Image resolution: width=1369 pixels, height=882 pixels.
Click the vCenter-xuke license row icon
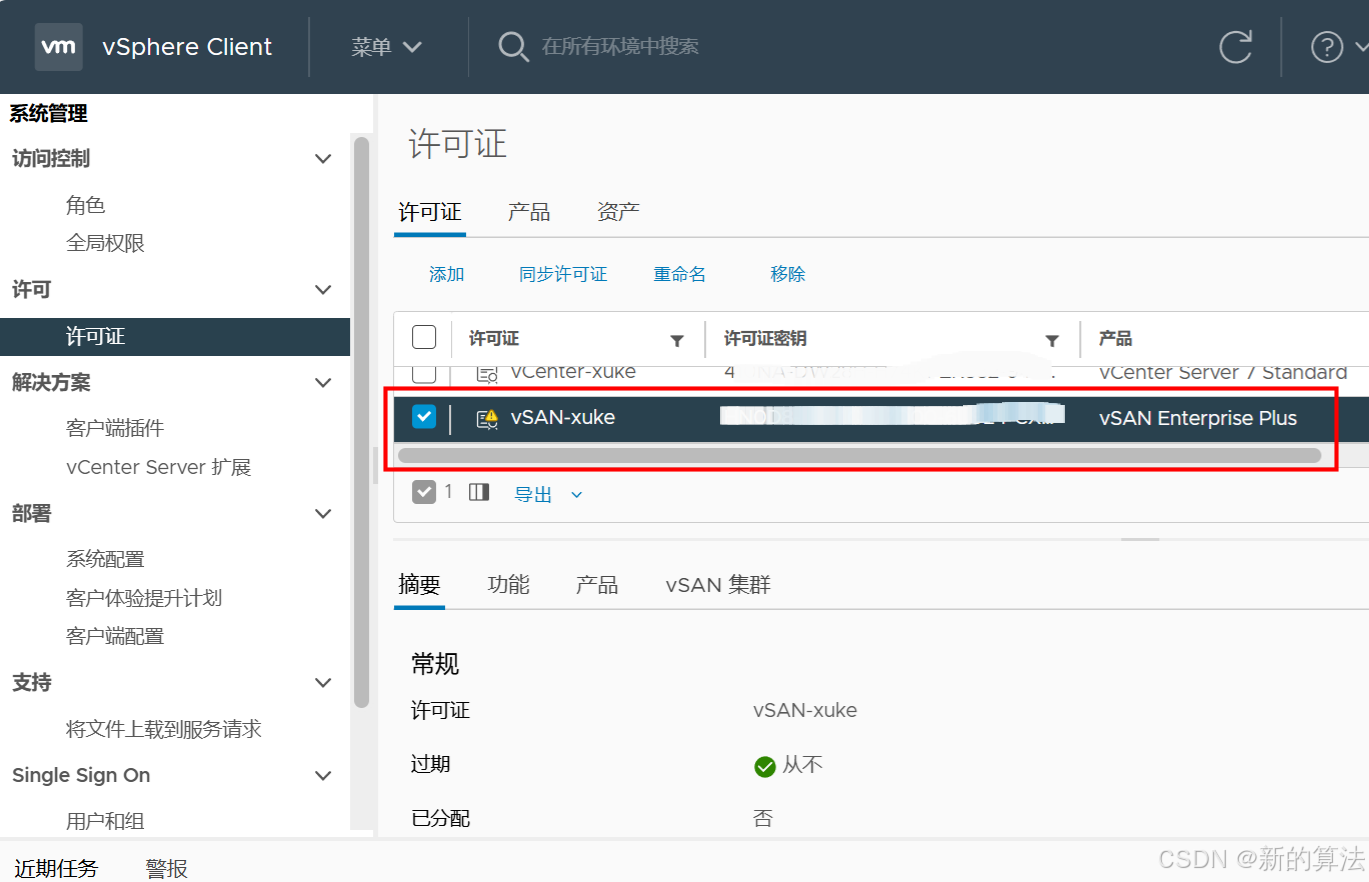(x=487, y=374)
